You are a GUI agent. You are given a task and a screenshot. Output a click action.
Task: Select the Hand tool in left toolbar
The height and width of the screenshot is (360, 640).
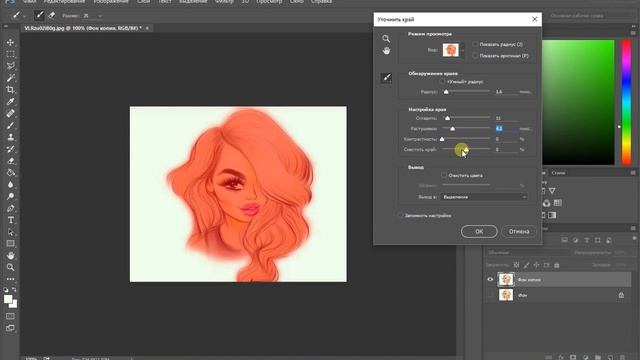tap(11, 256)
